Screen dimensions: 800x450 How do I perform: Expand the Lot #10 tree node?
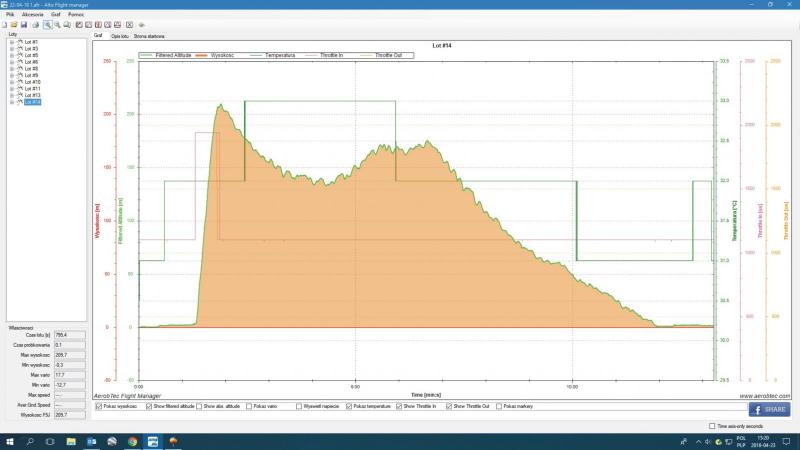(11, 82)
